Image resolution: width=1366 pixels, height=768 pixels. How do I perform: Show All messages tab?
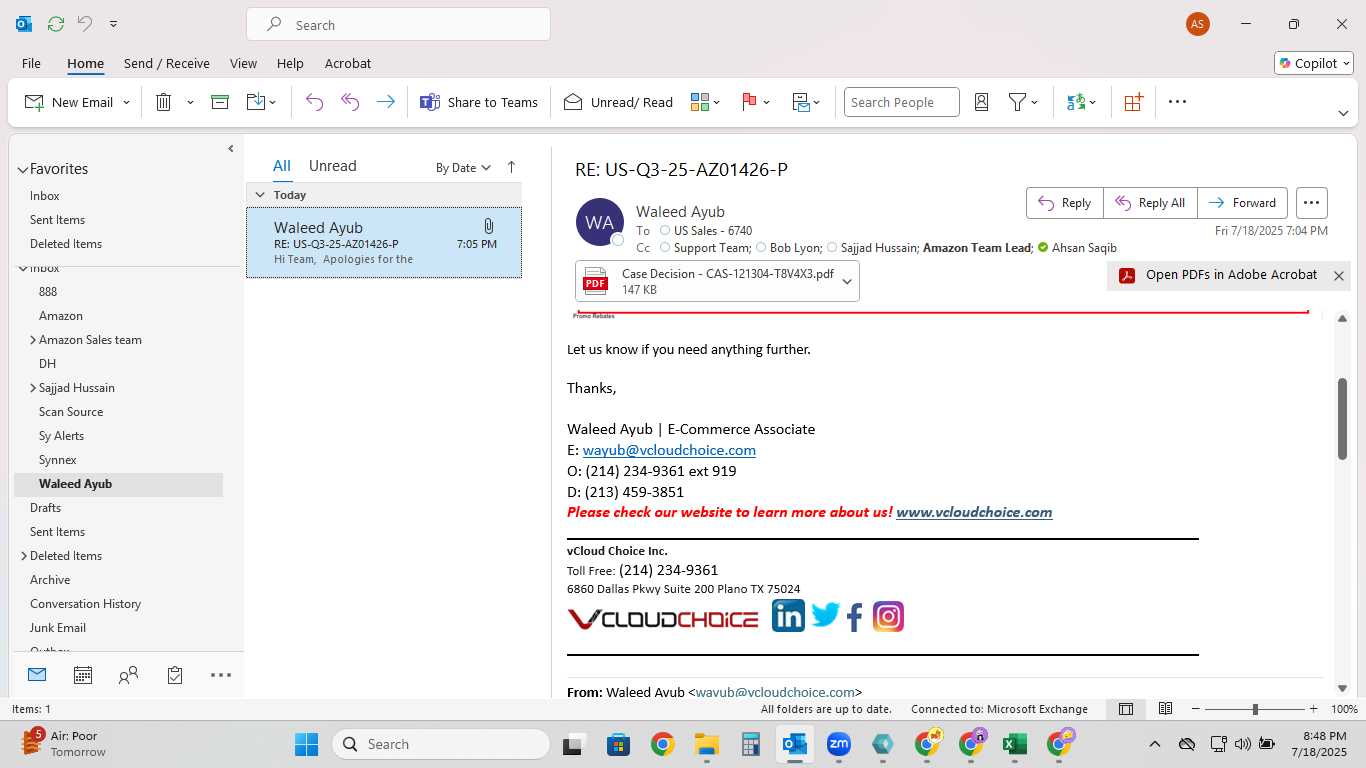point(282,166)
